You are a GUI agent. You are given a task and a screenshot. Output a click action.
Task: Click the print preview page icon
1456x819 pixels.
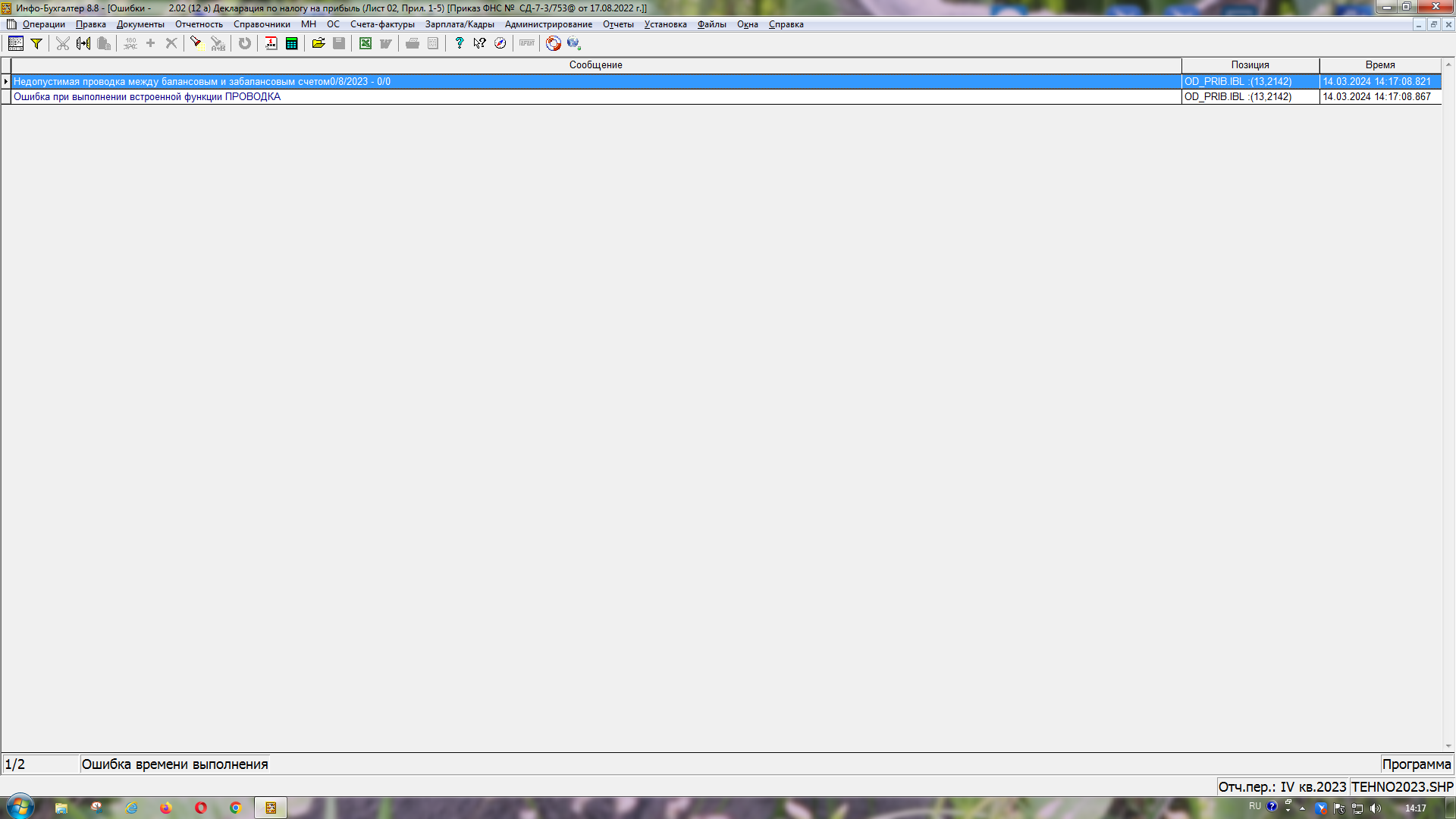pos(433,43)
